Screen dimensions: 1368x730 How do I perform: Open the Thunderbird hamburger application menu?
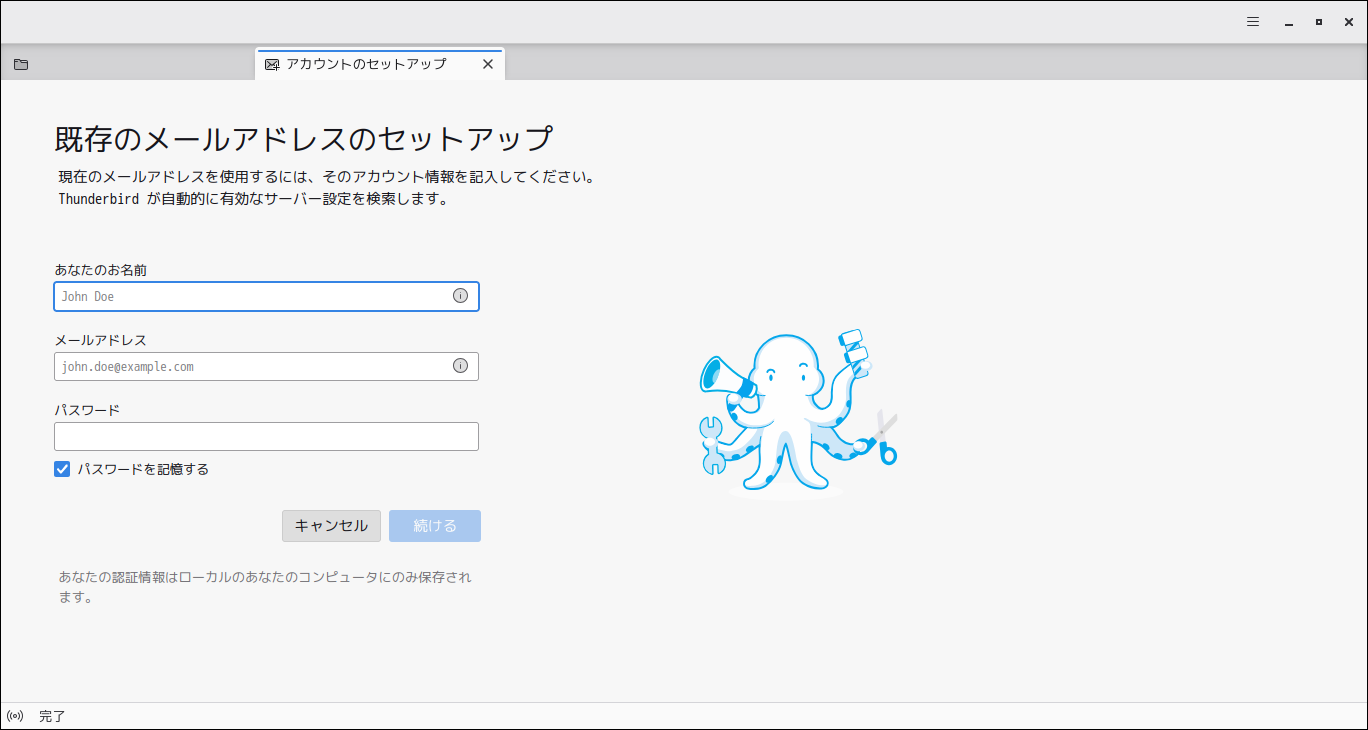tap(1253, 22)
